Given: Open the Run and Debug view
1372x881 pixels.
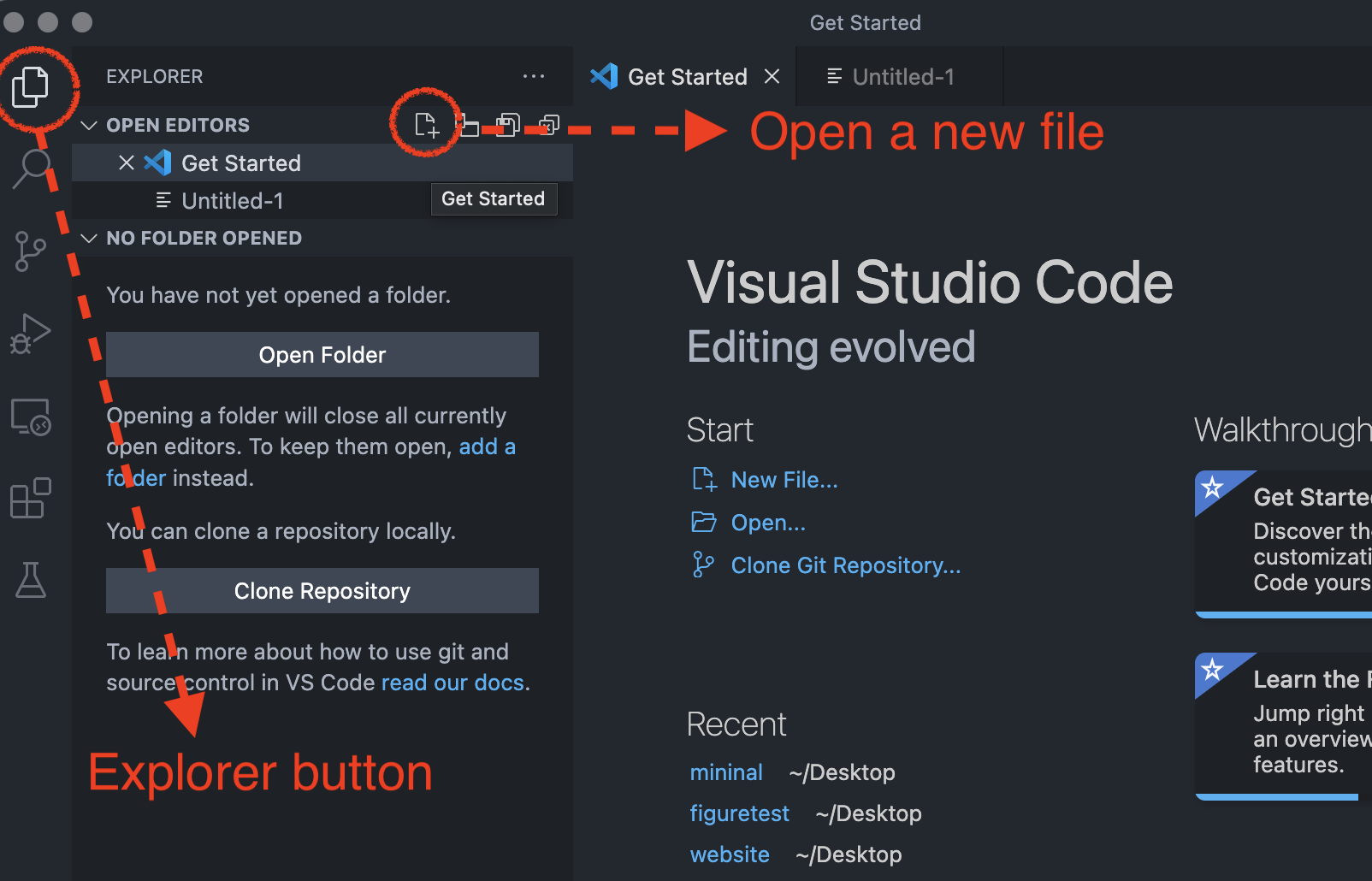Looking at the screenshot, I should pos(31,334).
